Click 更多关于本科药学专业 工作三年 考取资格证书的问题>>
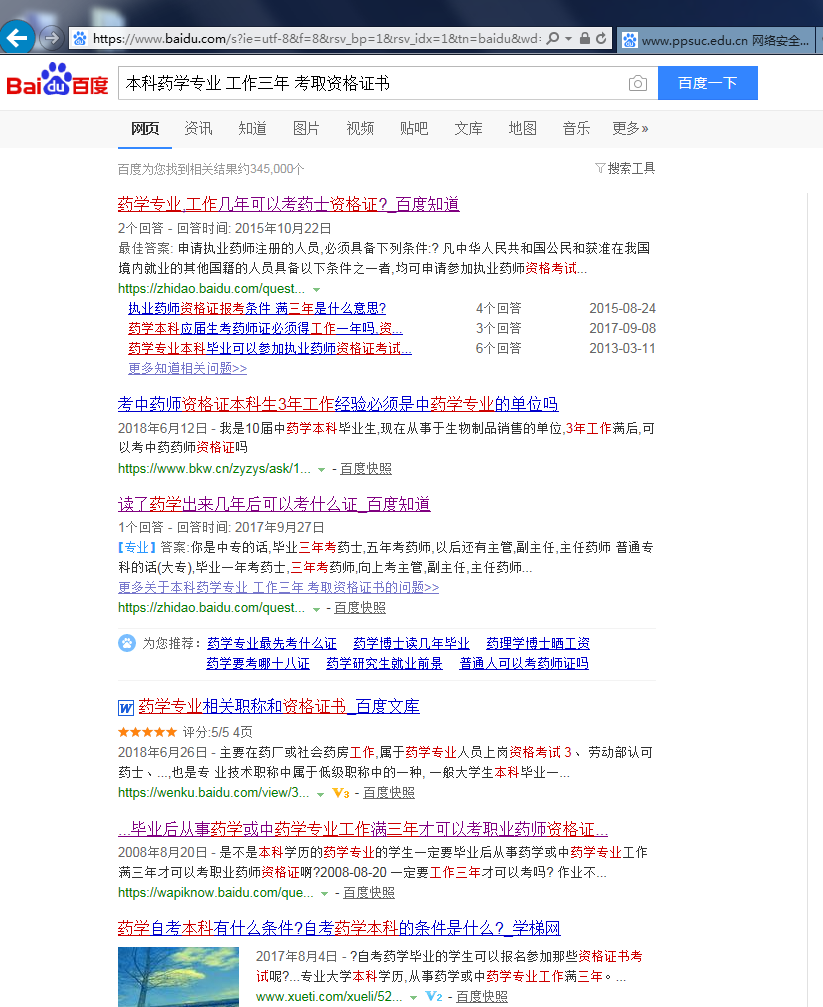The height and width of the screenshot is (1007, 823). (x=278, y=587)
